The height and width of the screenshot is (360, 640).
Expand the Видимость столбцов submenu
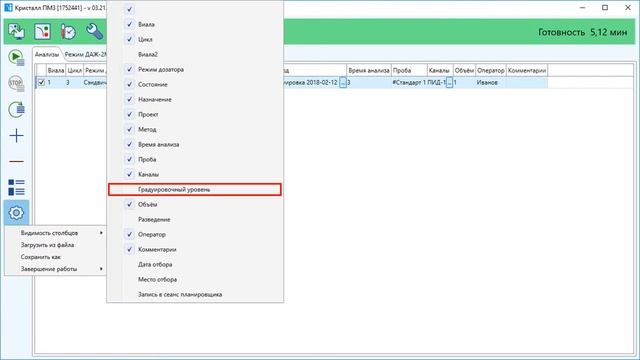pyautogui.click(x=56, y=233)
